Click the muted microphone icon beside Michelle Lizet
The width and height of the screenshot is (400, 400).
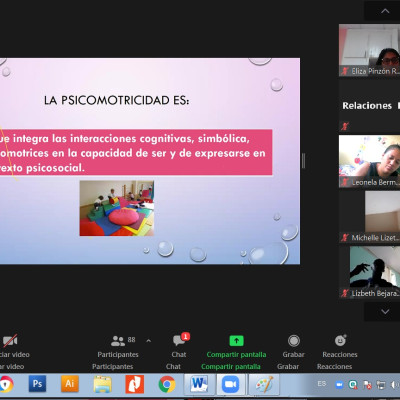click(345, 238)
